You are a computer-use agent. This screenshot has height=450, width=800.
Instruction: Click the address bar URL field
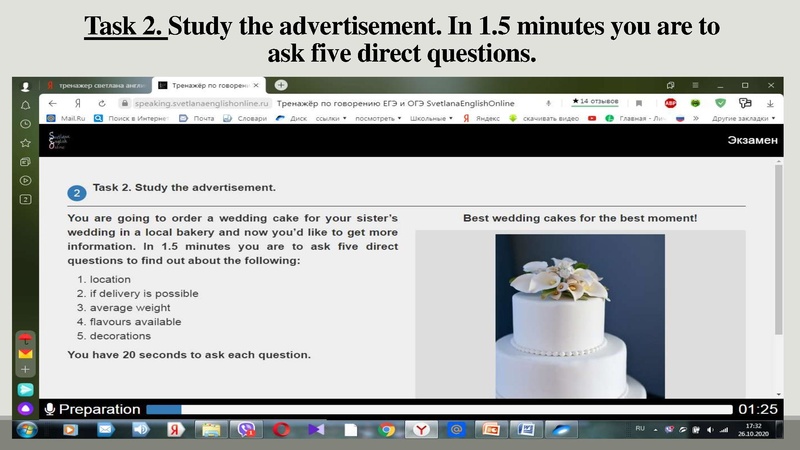coord(195,102)
